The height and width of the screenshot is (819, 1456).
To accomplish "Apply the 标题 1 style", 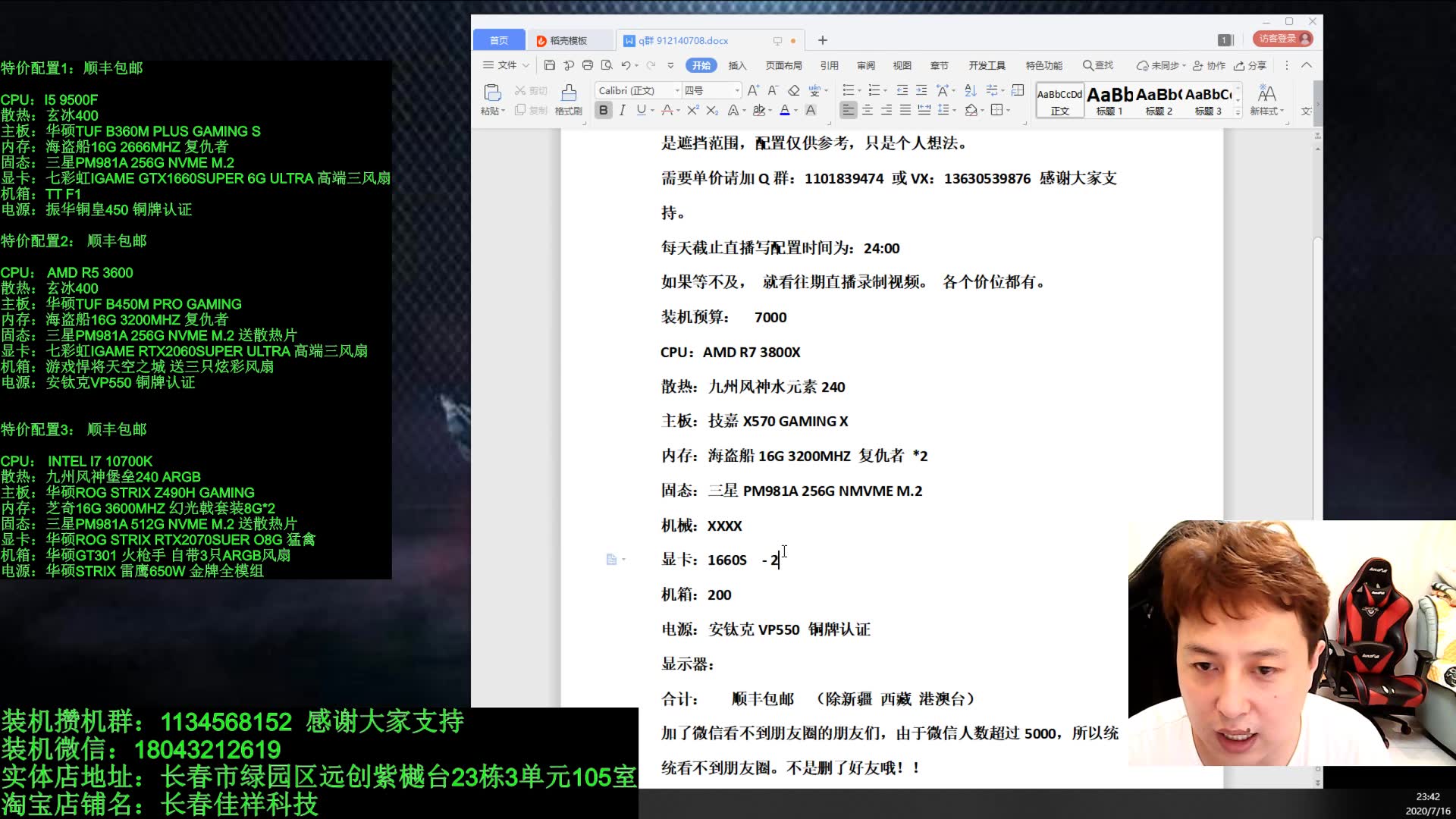I will click(x=1109, y=101).
